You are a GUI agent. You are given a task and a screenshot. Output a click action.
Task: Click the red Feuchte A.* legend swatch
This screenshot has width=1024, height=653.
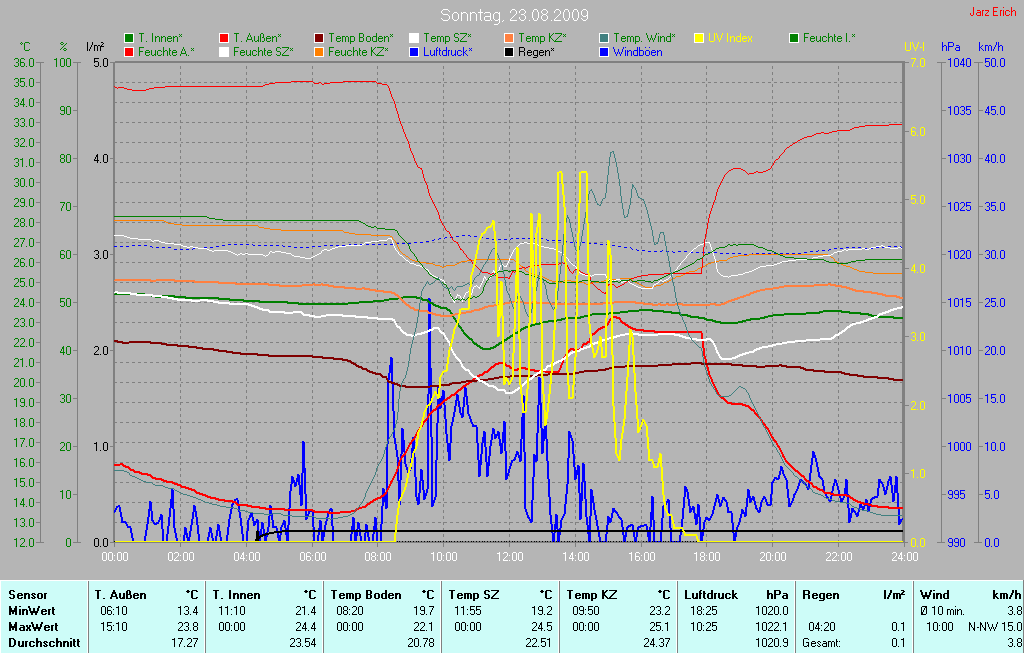(x=129, y=52)
